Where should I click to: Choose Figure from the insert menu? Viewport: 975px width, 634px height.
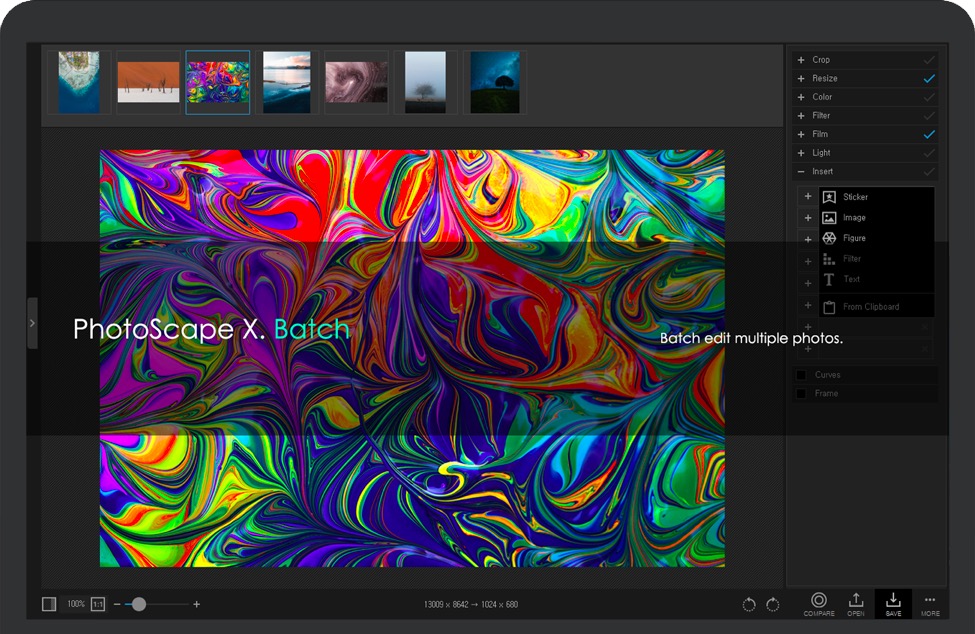(853, 238)
